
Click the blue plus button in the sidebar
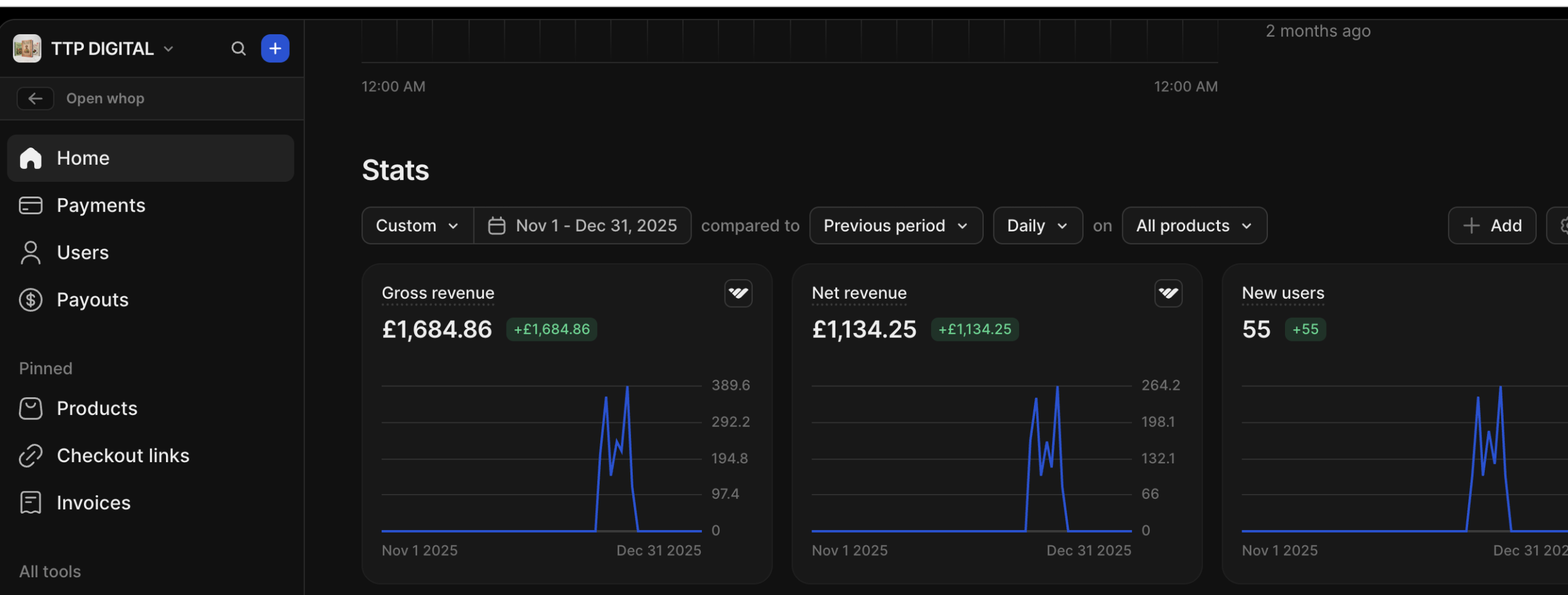click(x=274, y=48)
